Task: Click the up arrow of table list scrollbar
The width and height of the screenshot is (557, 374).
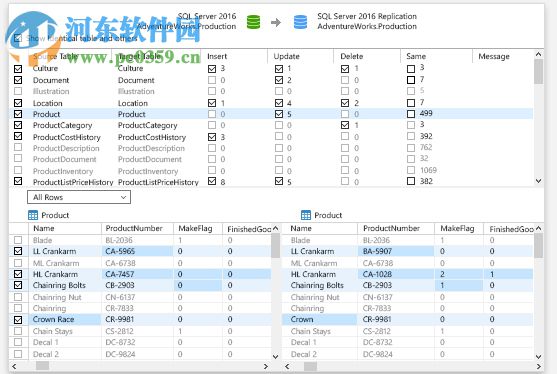Action: coord(539,54)
